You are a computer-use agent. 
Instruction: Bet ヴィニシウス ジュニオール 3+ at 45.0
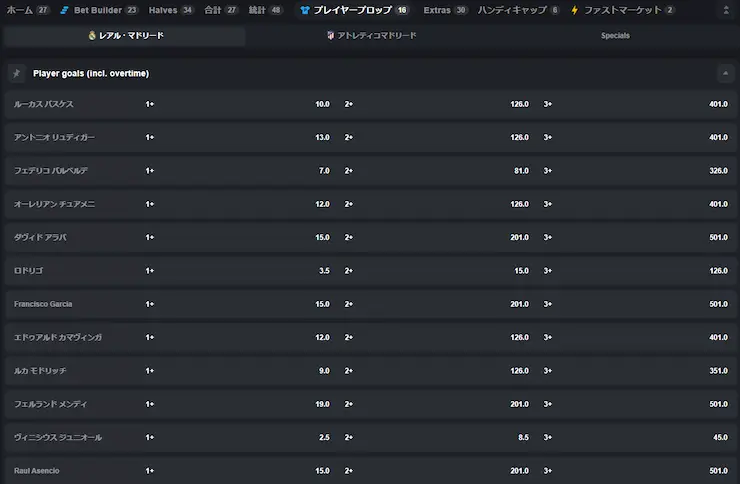[636, 437]
